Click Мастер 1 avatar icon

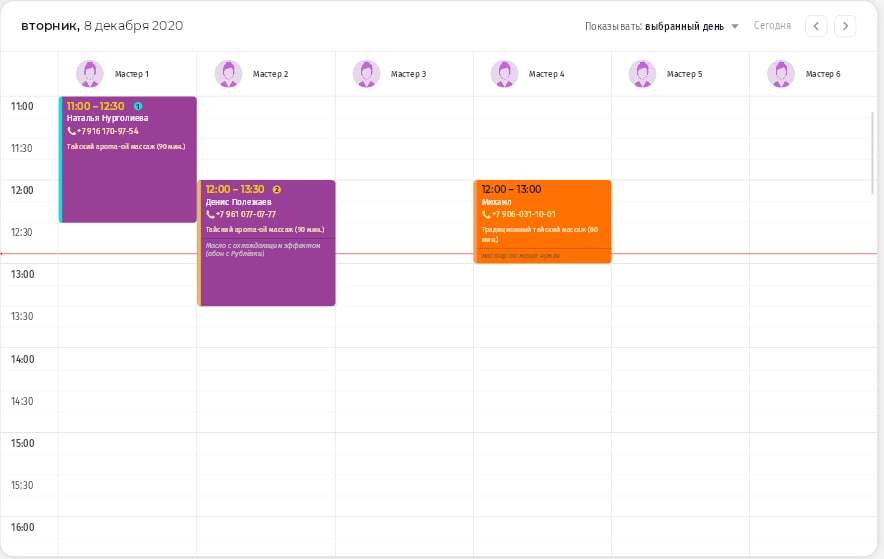click(x=90, y=74)
